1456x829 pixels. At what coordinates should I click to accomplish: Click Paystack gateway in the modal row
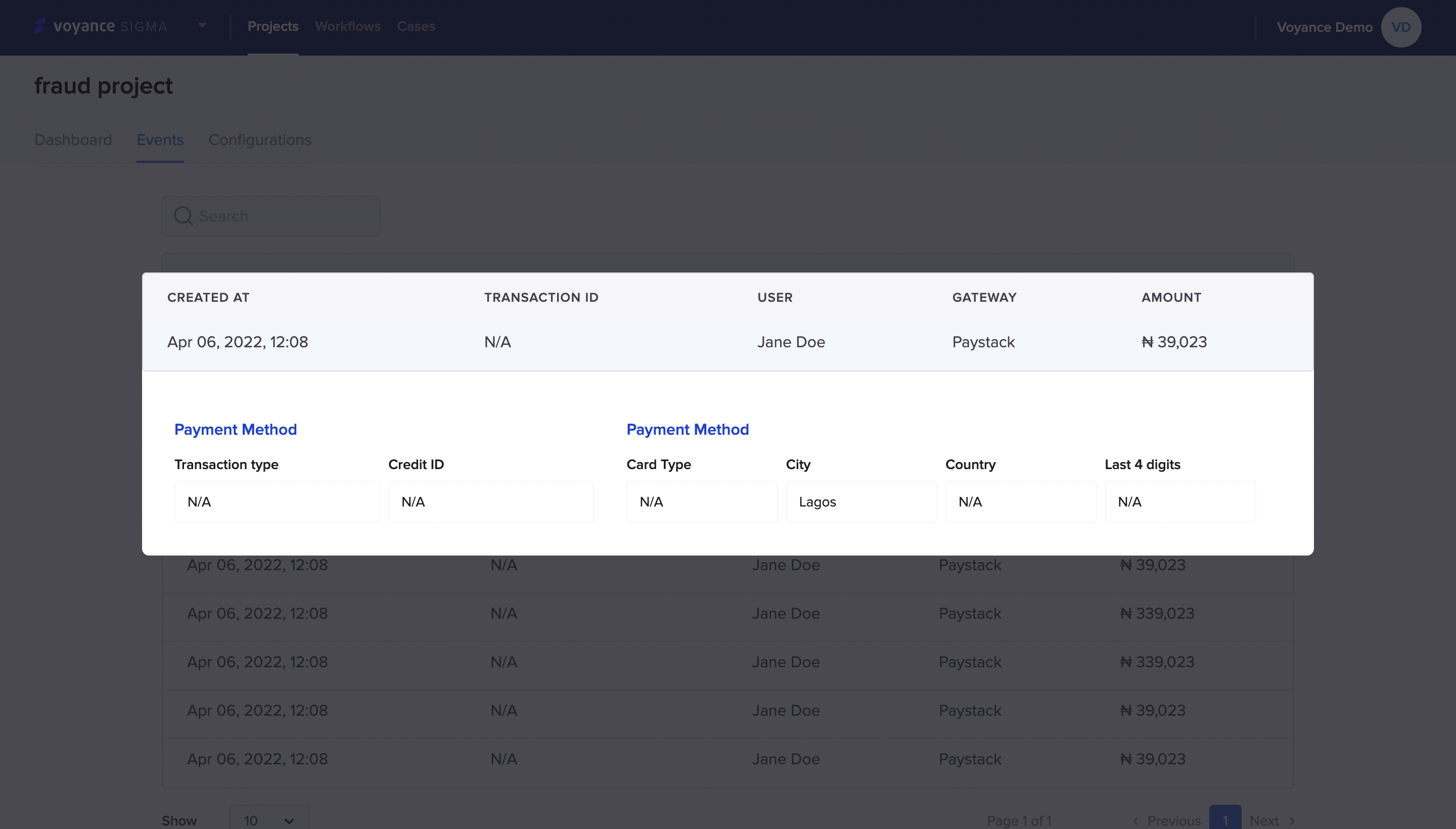point(983,342)
